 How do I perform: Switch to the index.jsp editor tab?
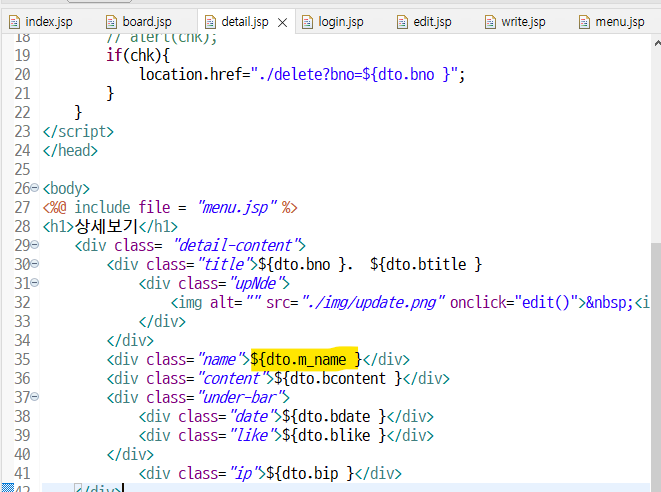[41, 22]
